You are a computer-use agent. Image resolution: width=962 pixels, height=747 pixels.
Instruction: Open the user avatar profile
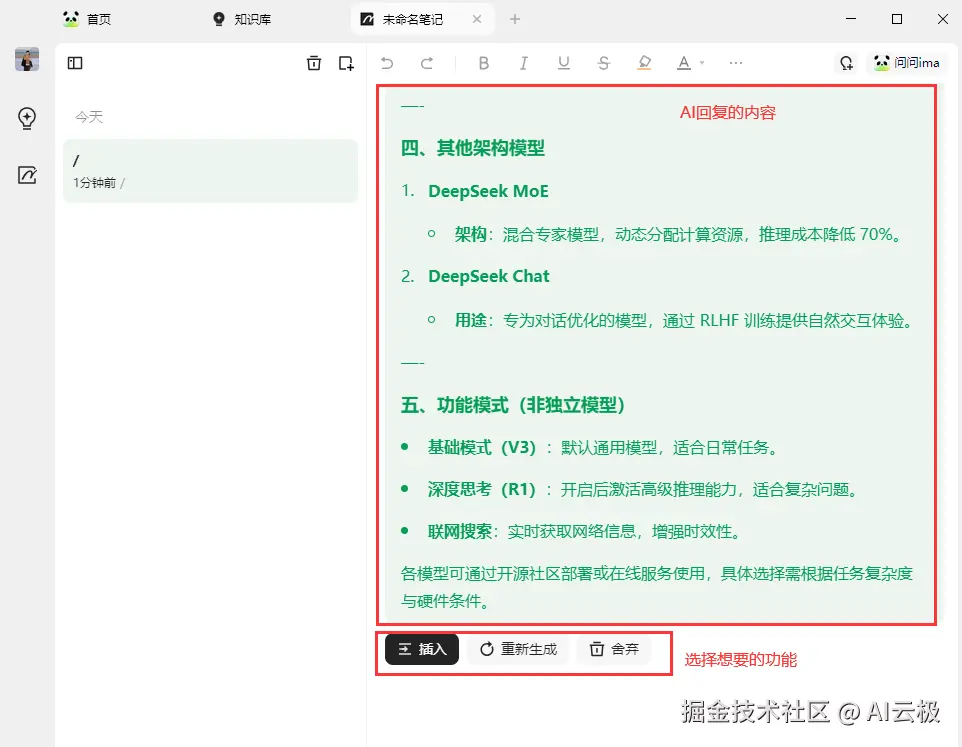pos(27,59)
